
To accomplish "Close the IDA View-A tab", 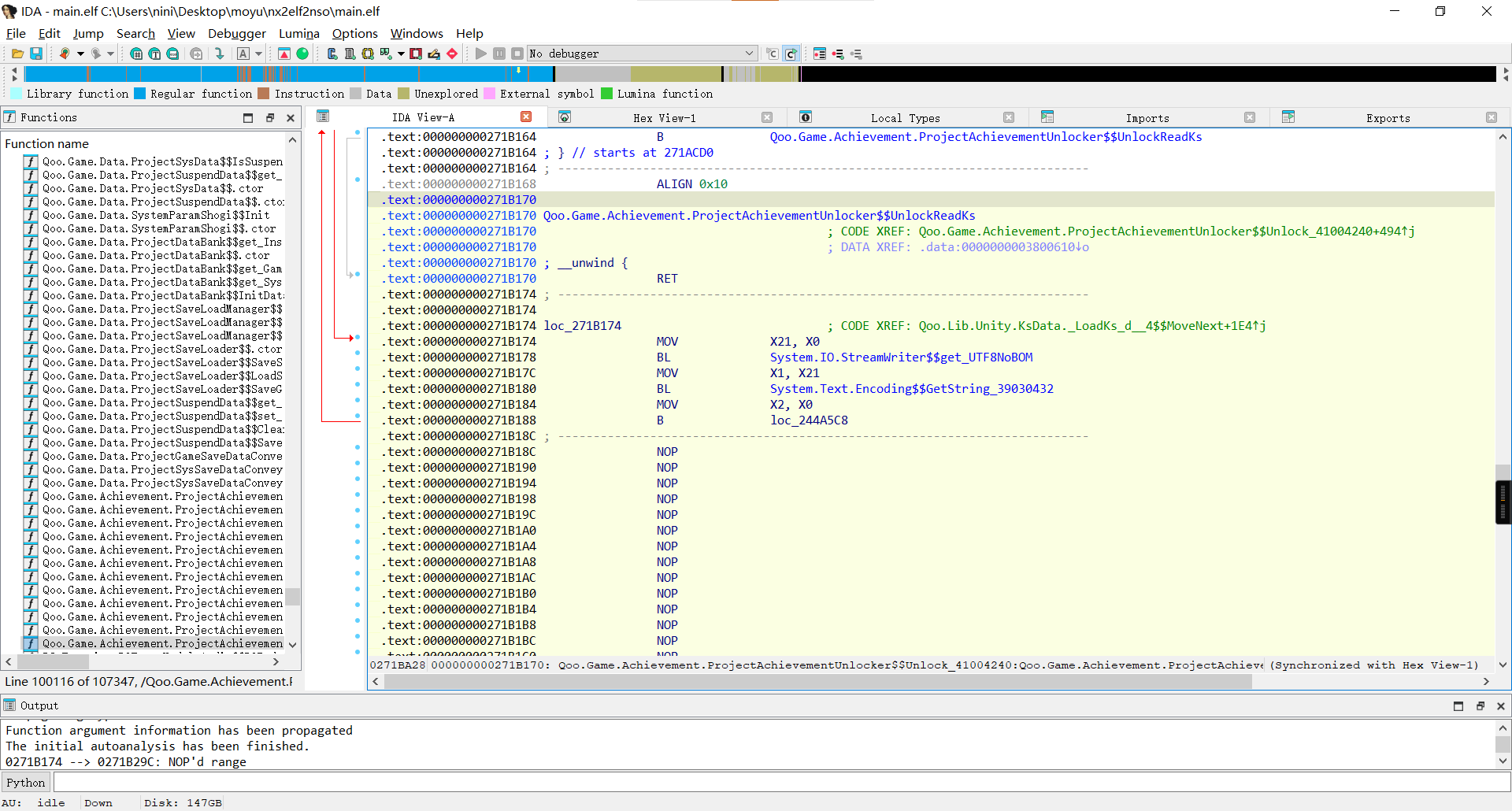I will coord(526,117).
